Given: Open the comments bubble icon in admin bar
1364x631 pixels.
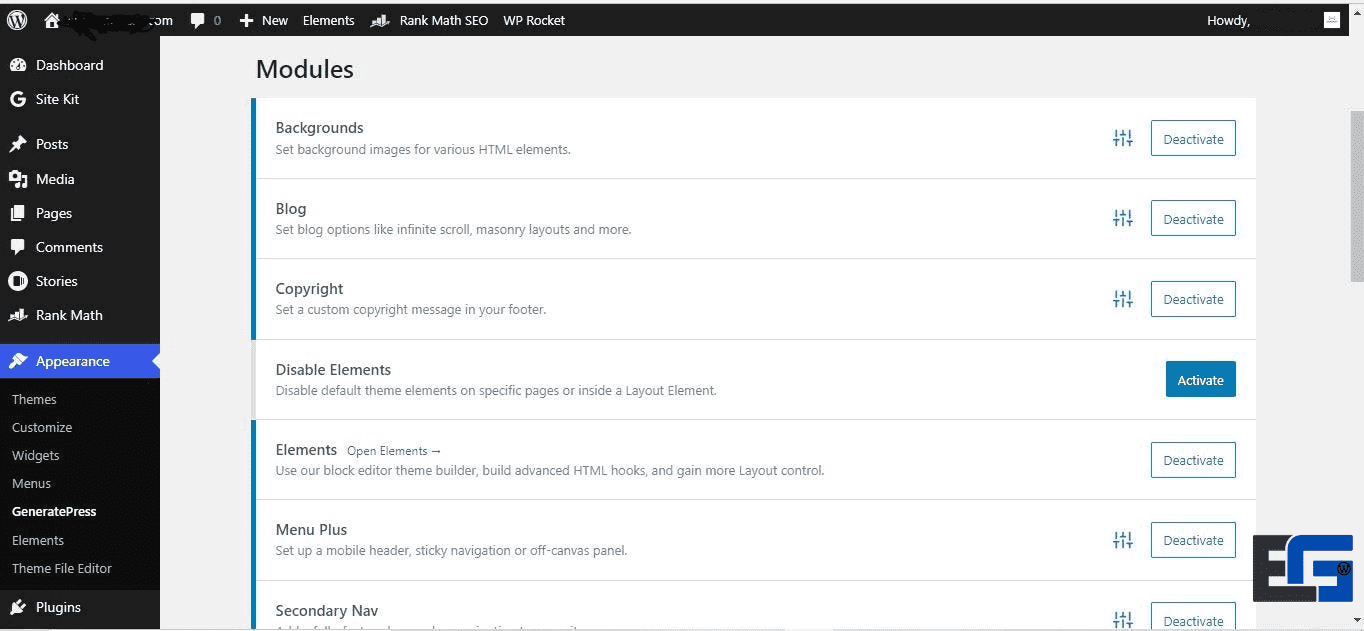Looking at the screenshot, I should [198, 20].
